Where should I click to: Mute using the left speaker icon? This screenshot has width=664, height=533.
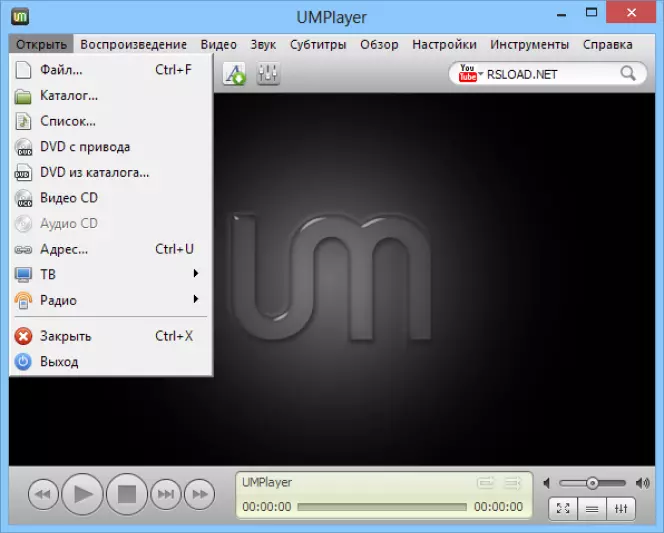point(547,483)
